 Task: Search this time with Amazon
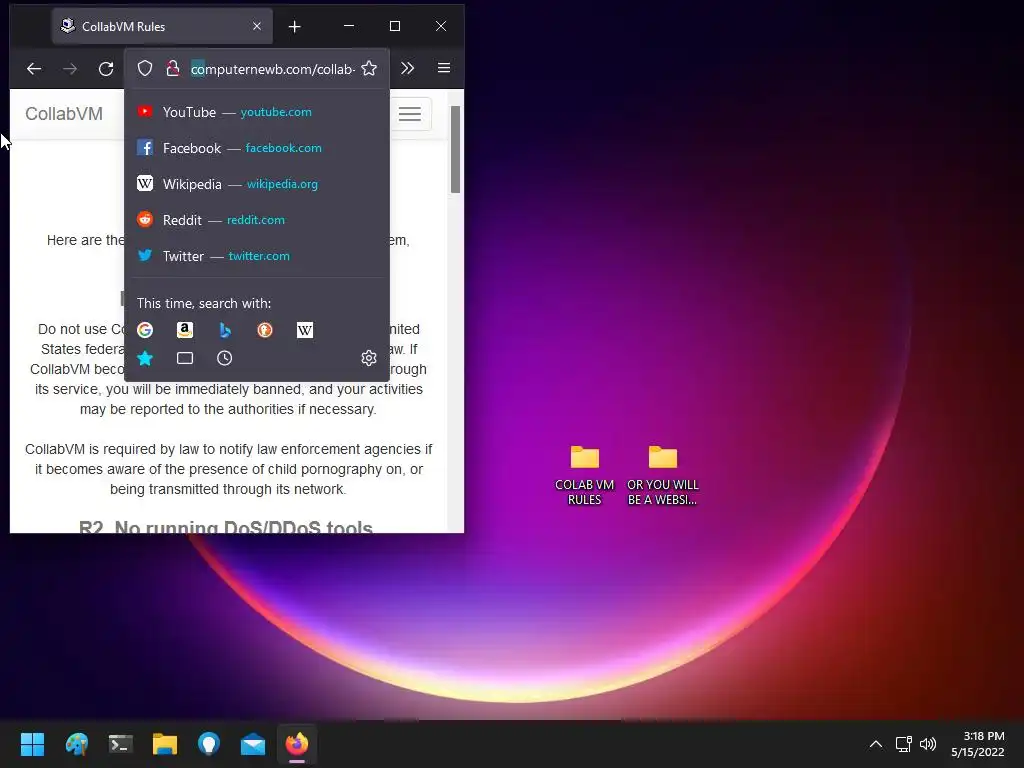tap(185, 330)
